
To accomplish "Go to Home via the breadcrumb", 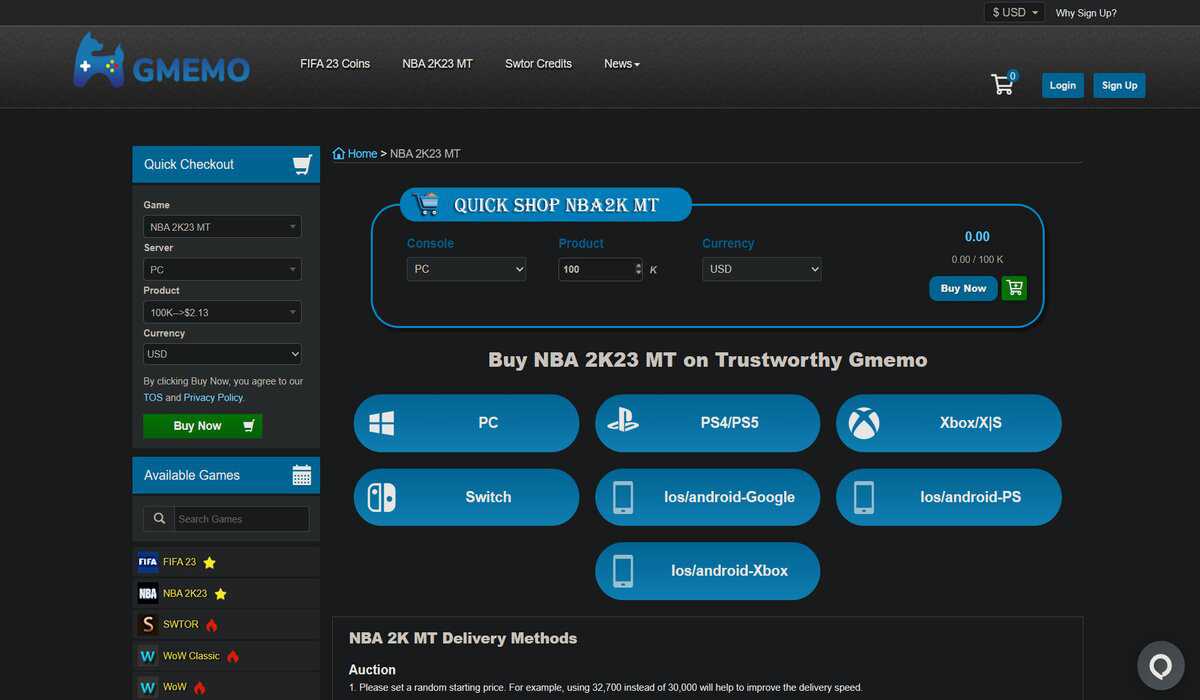I will pos(355,154).
